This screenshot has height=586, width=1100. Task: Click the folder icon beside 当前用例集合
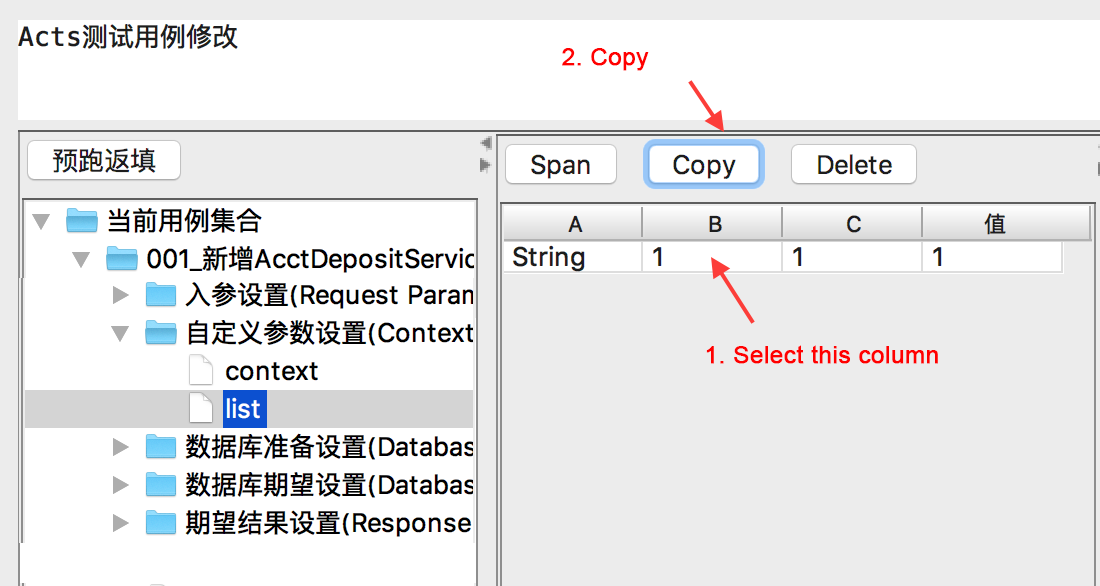(x=82, y=221)
